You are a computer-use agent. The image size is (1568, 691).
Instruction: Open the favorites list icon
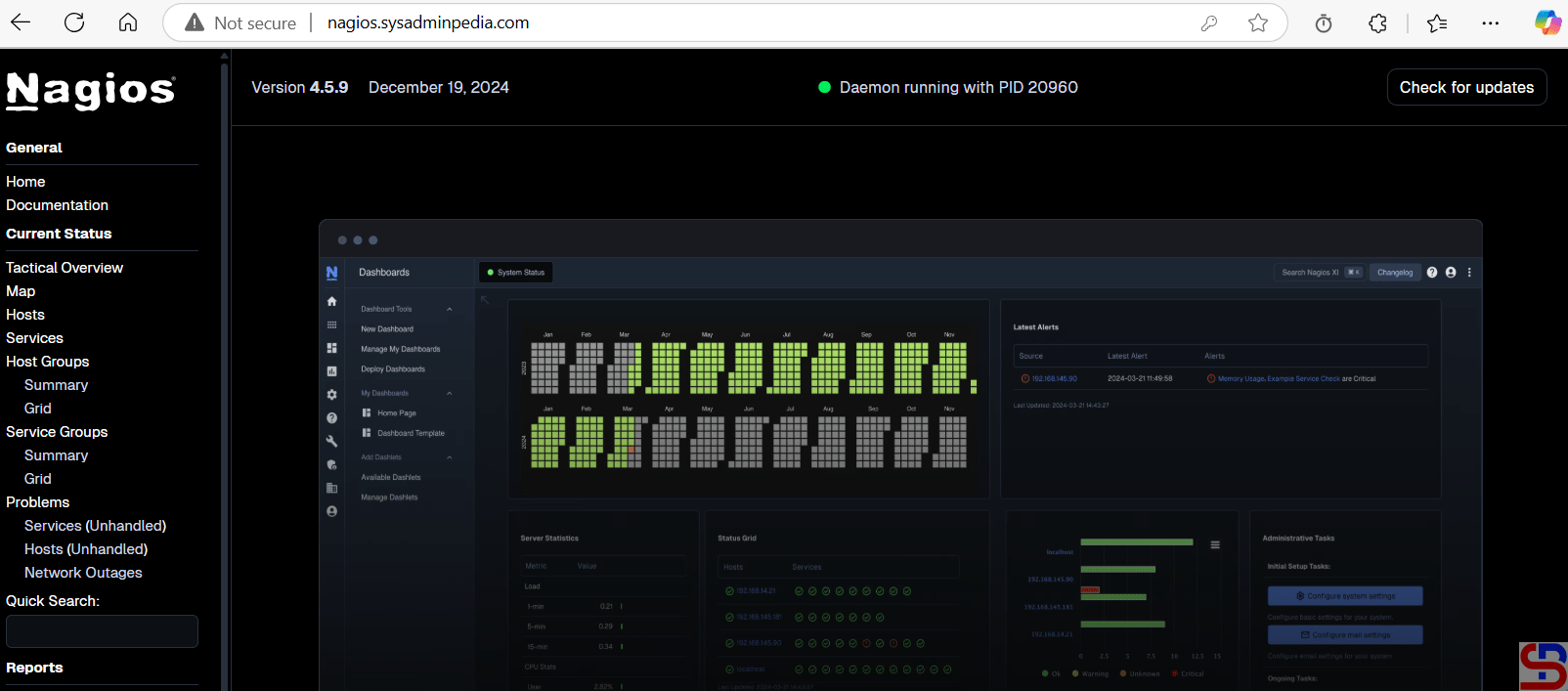click(1436, 22)
